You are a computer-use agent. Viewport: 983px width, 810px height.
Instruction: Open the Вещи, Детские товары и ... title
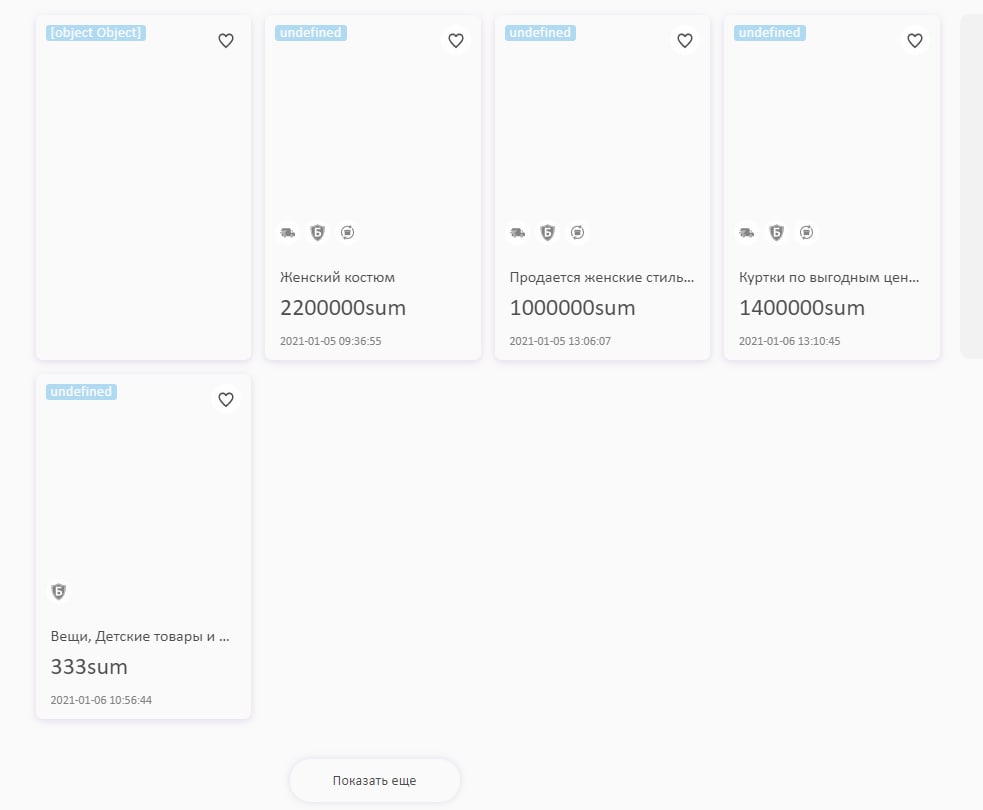click(x=140, y=636)
